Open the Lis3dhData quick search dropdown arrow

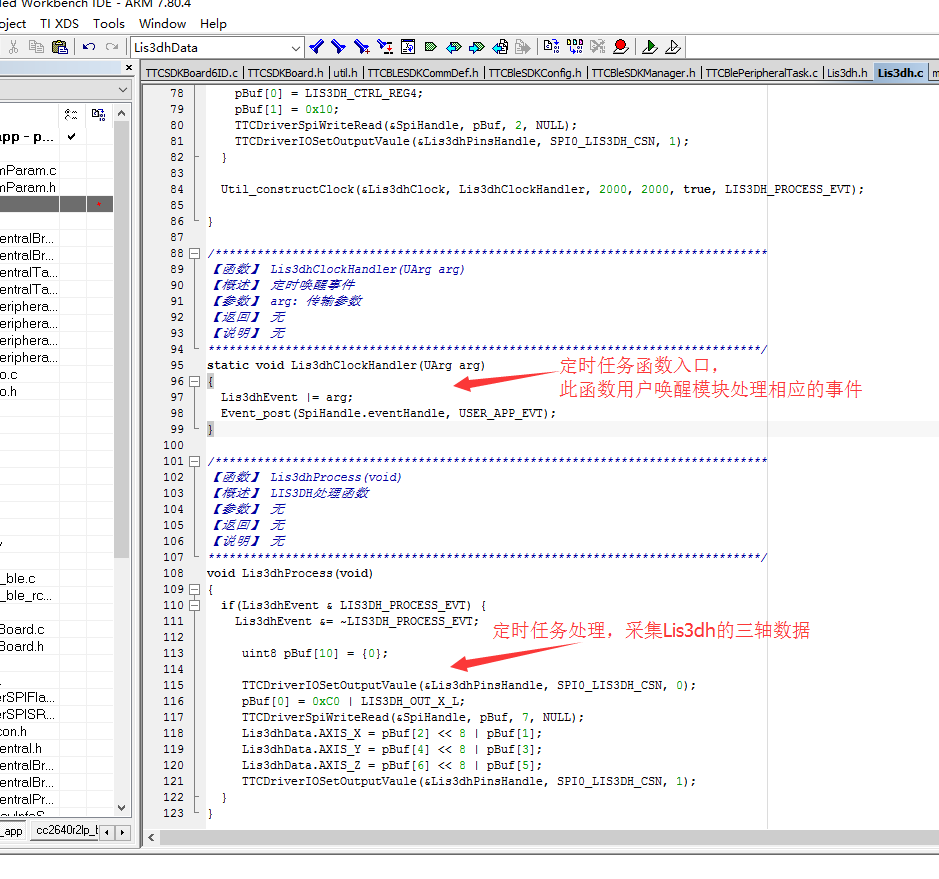pos(296,47)
